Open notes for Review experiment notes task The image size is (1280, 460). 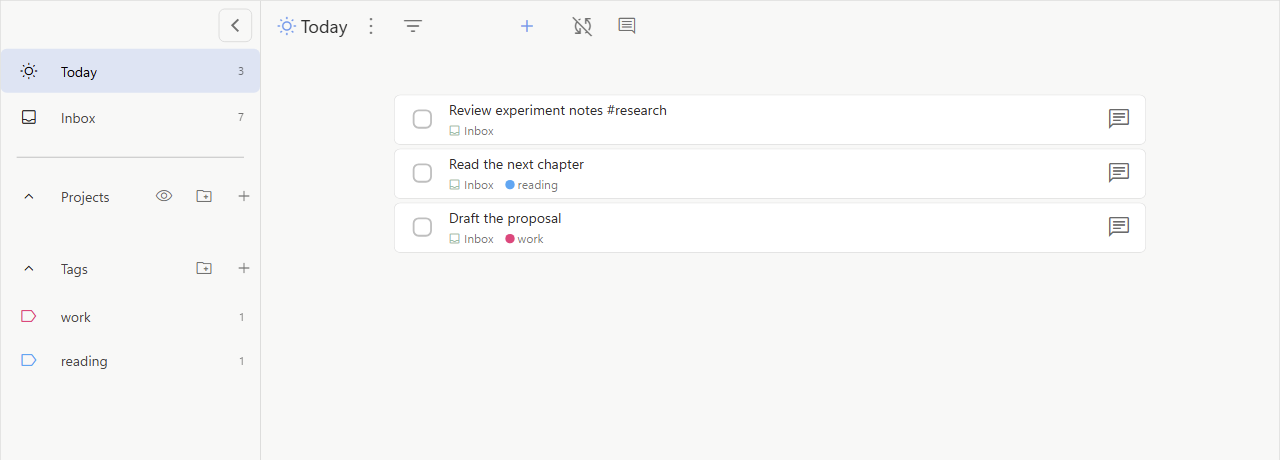(x=1119, y=119)
